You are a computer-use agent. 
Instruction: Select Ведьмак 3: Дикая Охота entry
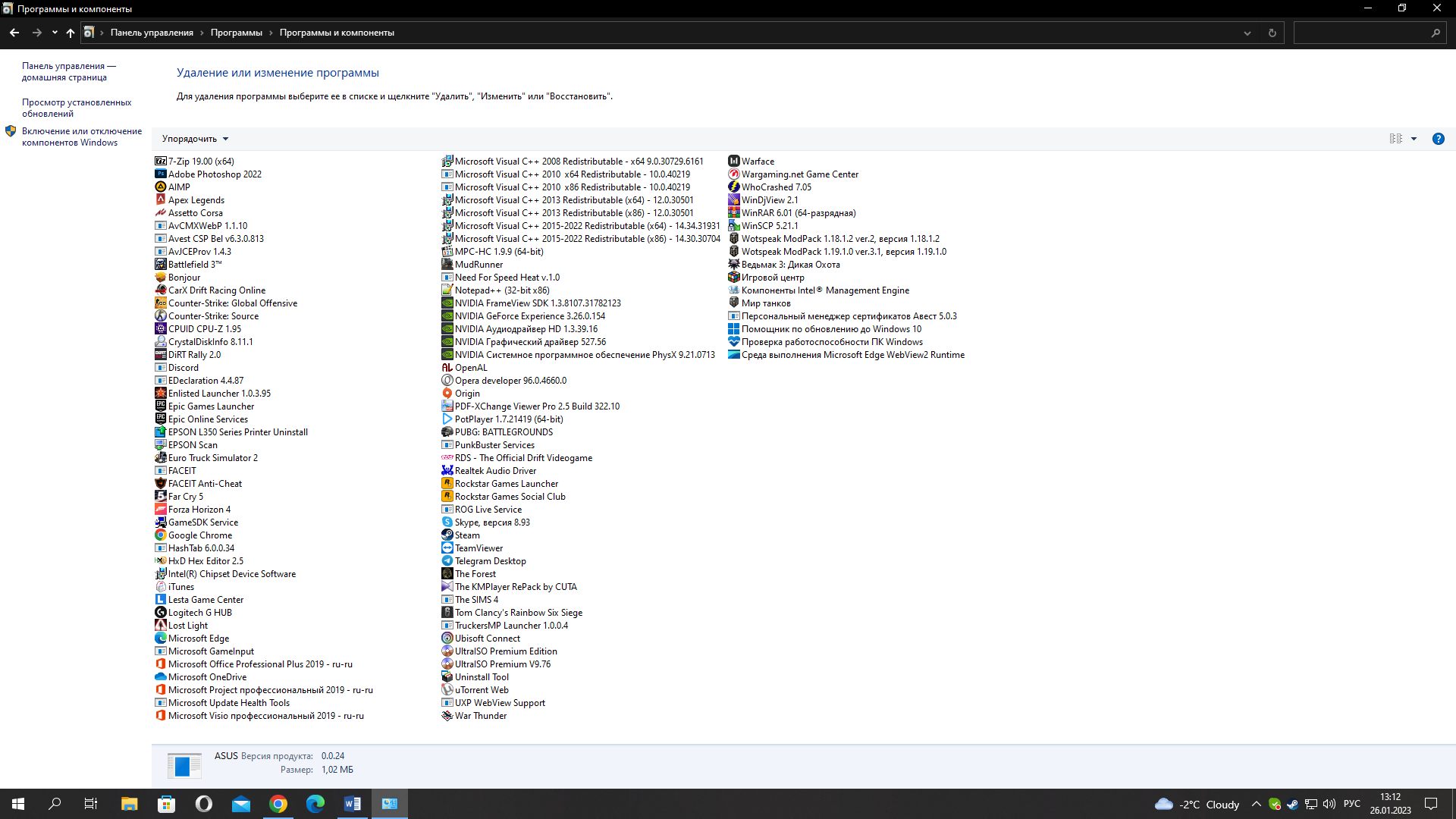[x=784, y=265]
